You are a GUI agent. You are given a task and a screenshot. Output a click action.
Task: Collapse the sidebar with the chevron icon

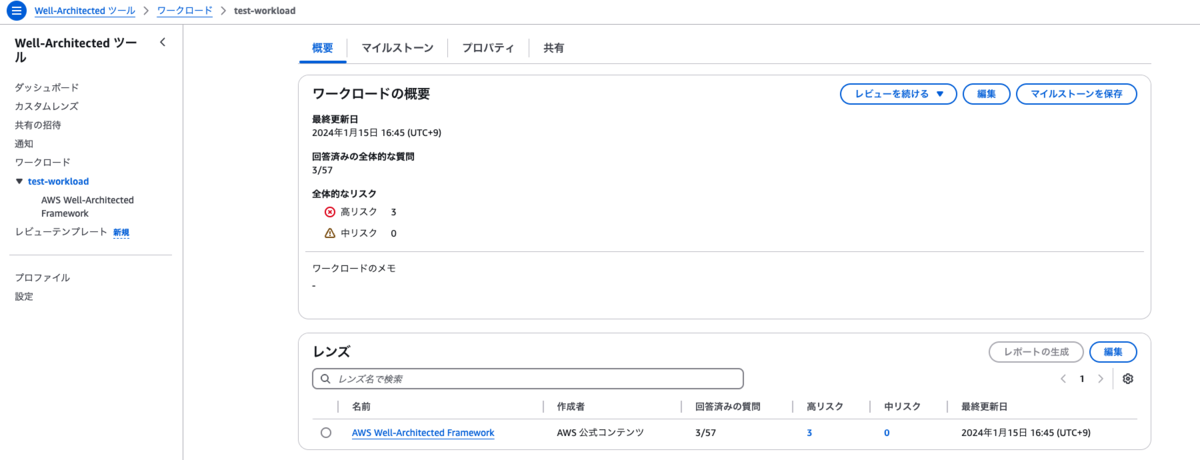(x=163, y=42)
